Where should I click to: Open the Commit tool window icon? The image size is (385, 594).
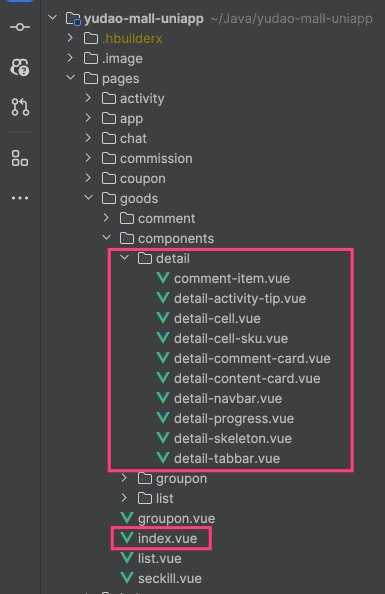pyautogui.click(x=20, y=27)
